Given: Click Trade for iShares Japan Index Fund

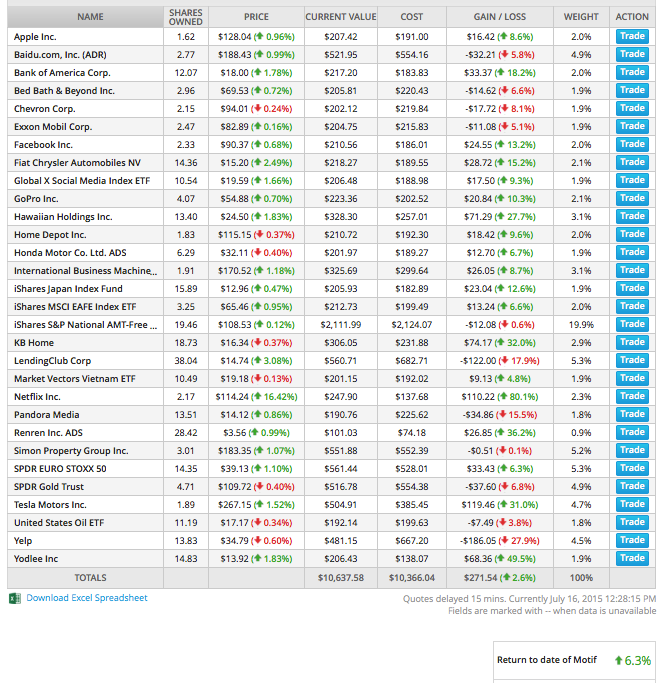Looking at the screenshot, I should coord(632,288).
